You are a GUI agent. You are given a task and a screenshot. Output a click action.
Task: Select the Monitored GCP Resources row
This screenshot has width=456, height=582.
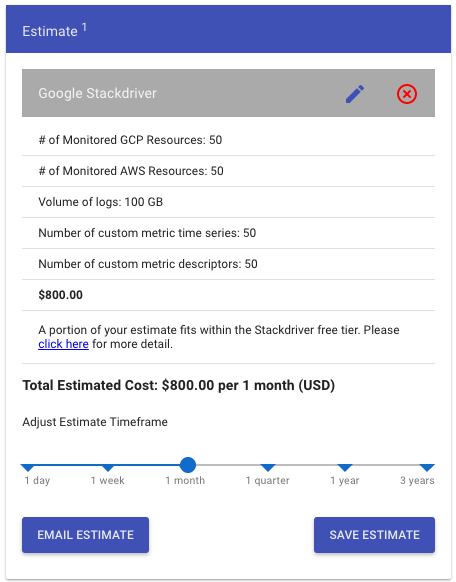[228, 140]
